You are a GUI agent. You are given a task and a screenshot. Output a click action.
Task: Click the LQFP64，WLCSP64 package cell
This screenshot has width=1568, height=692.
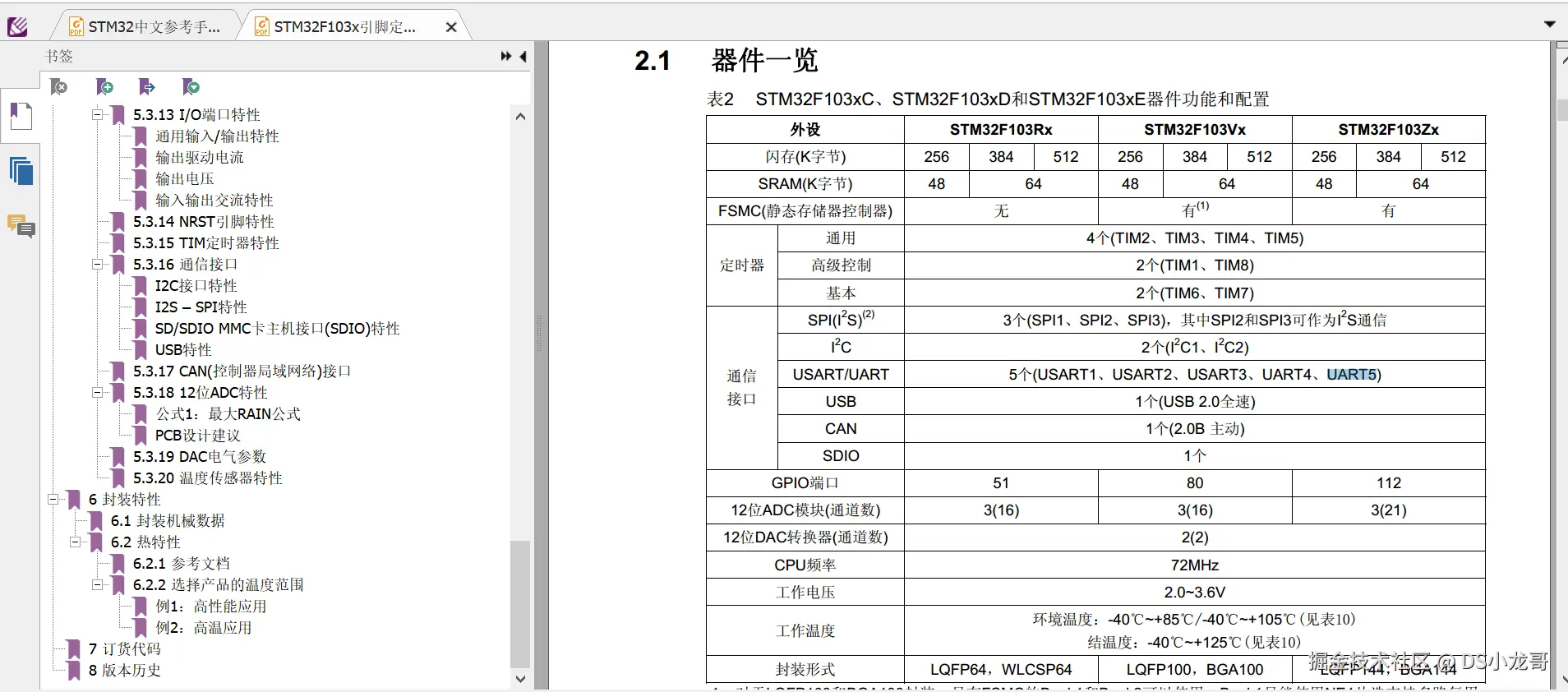coord(1001,670)
